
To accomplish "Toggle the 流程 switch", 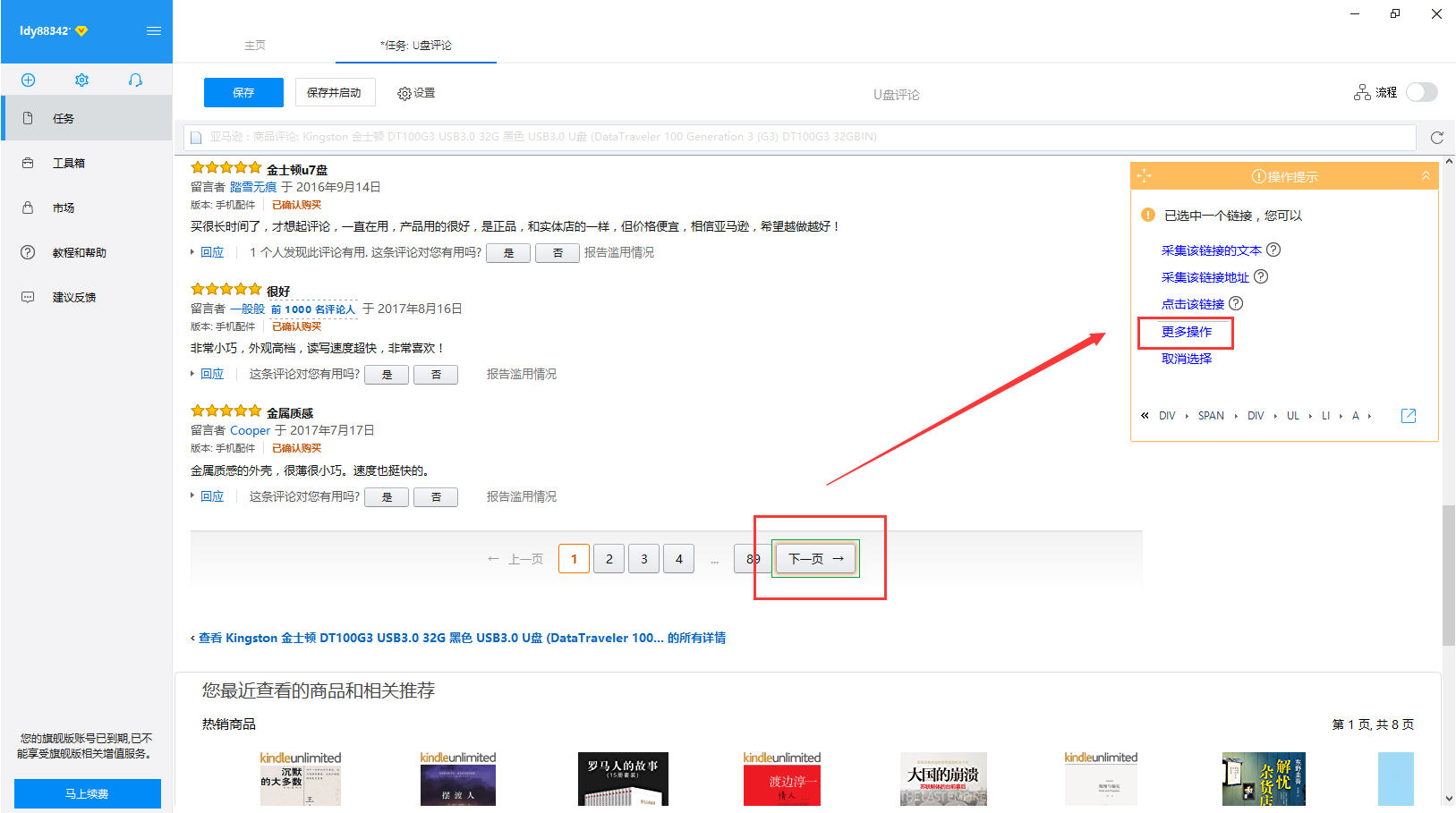I will click(1421, 92).
